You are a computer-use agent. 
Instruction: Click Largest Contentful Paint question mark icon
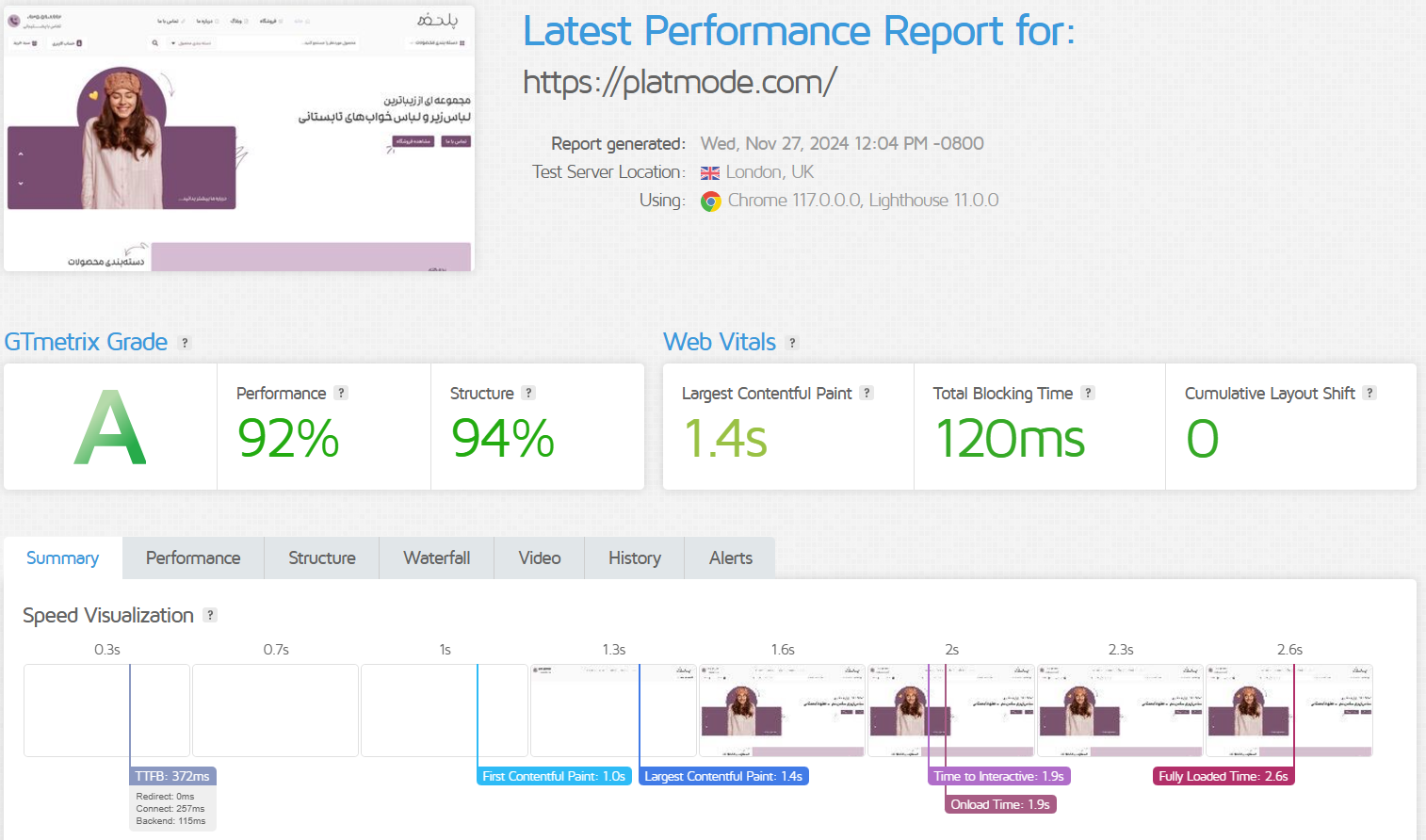[x=867, y=394]
